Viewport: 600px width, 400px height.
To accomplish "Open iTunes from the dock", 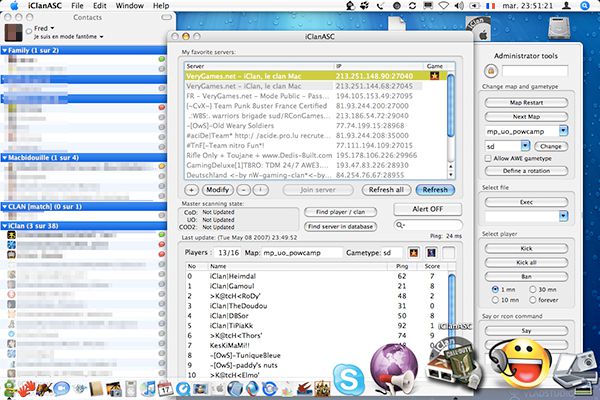I will point(148,389).
